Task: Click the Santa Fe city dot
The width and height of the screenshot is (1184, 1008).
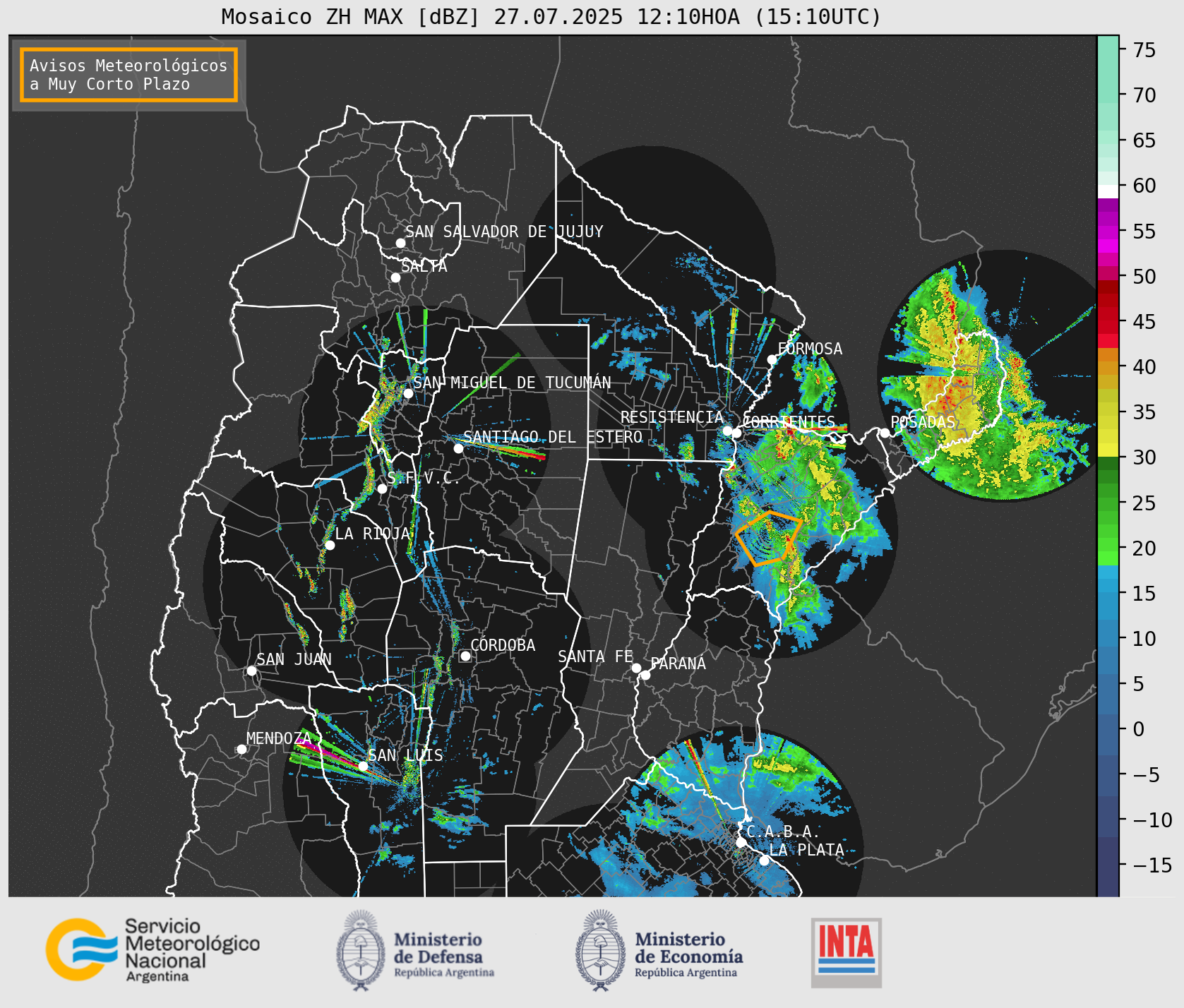Action: (636, 668)
